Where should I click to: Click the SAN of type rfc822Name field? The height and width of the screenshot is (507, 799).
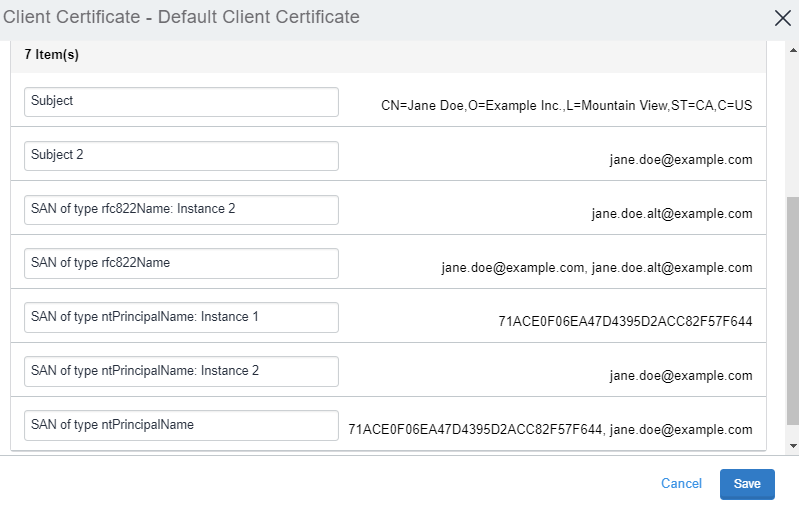coord(181,263)
